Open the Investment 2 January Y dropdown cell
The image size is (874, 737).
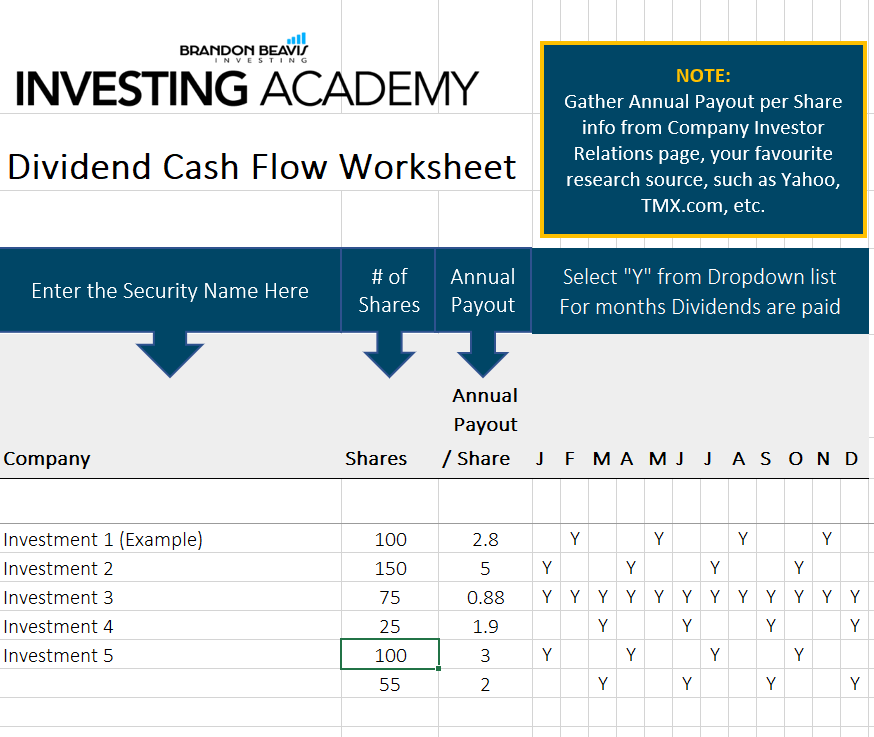point(547,568)
